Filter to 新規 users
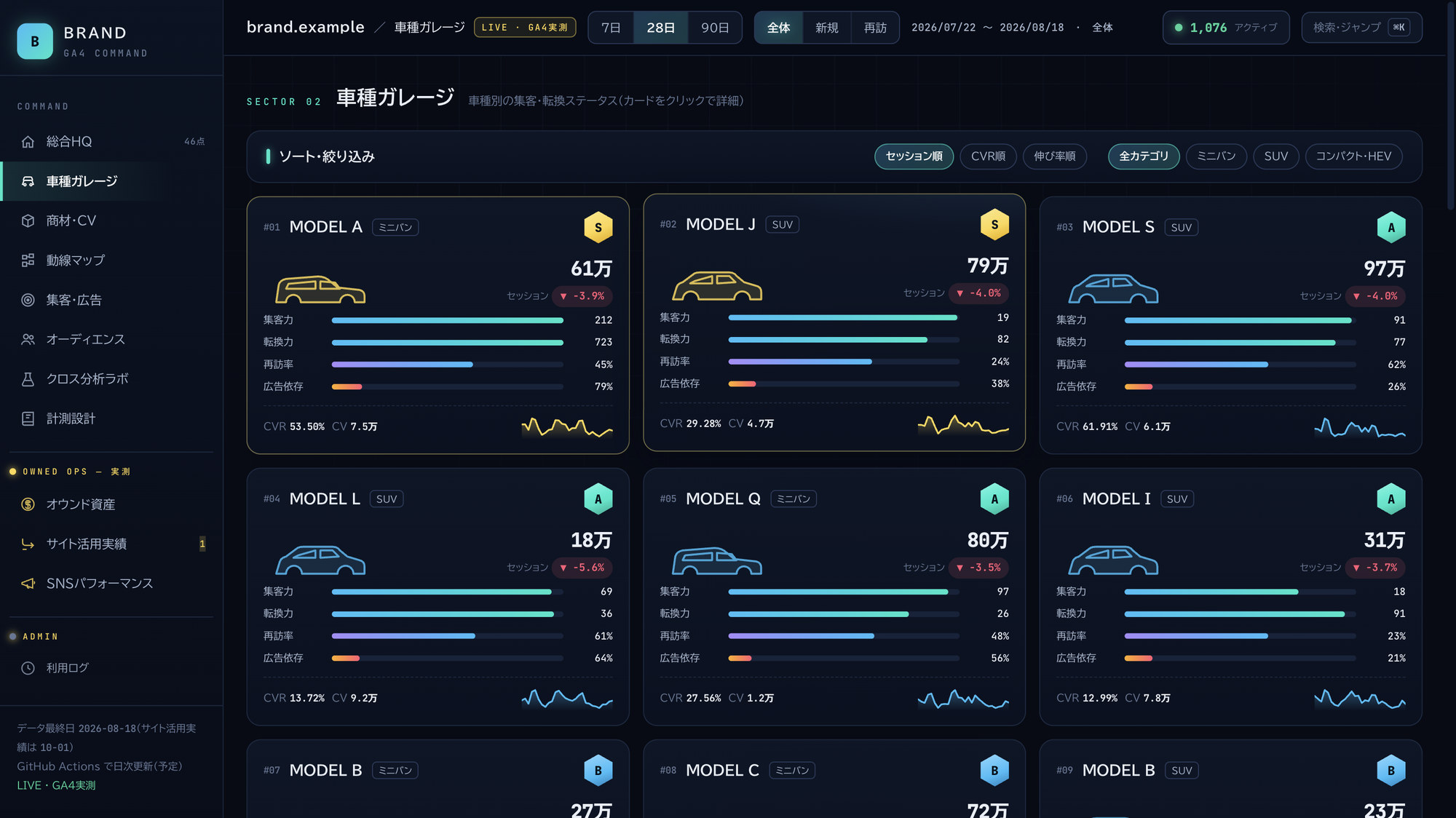Screen dimensions: 1456x818 826,28
